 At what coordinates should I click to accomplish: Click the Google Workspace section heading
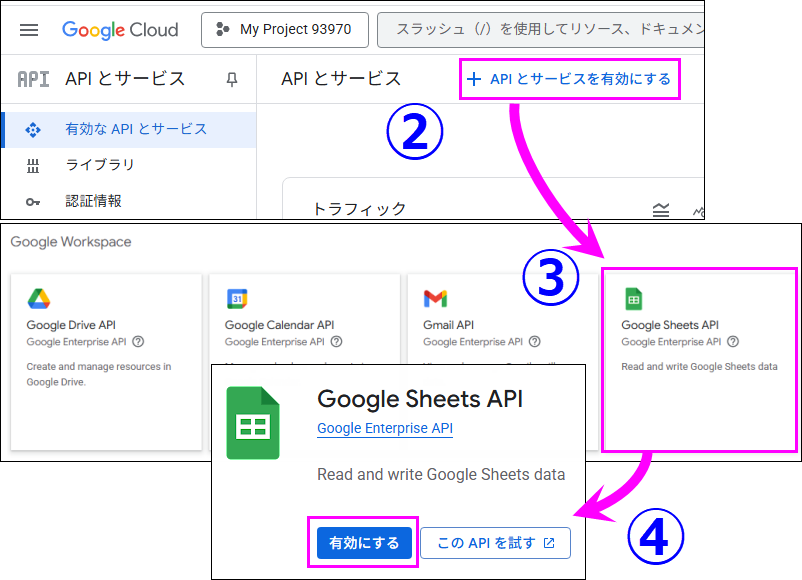tap(71, 242)
